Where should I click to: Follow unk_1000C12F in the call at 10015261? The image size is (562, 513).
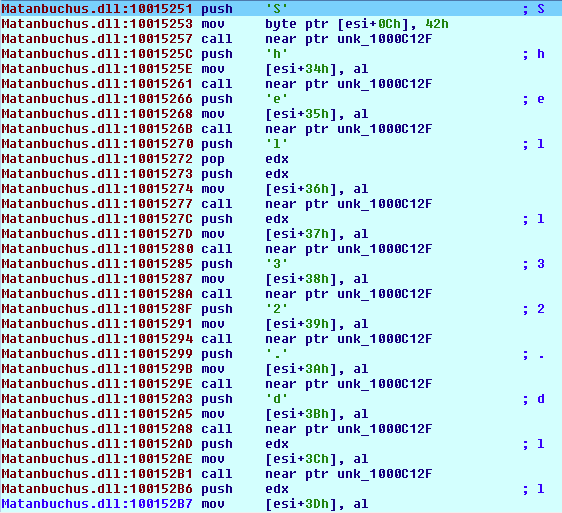(385, 84)
